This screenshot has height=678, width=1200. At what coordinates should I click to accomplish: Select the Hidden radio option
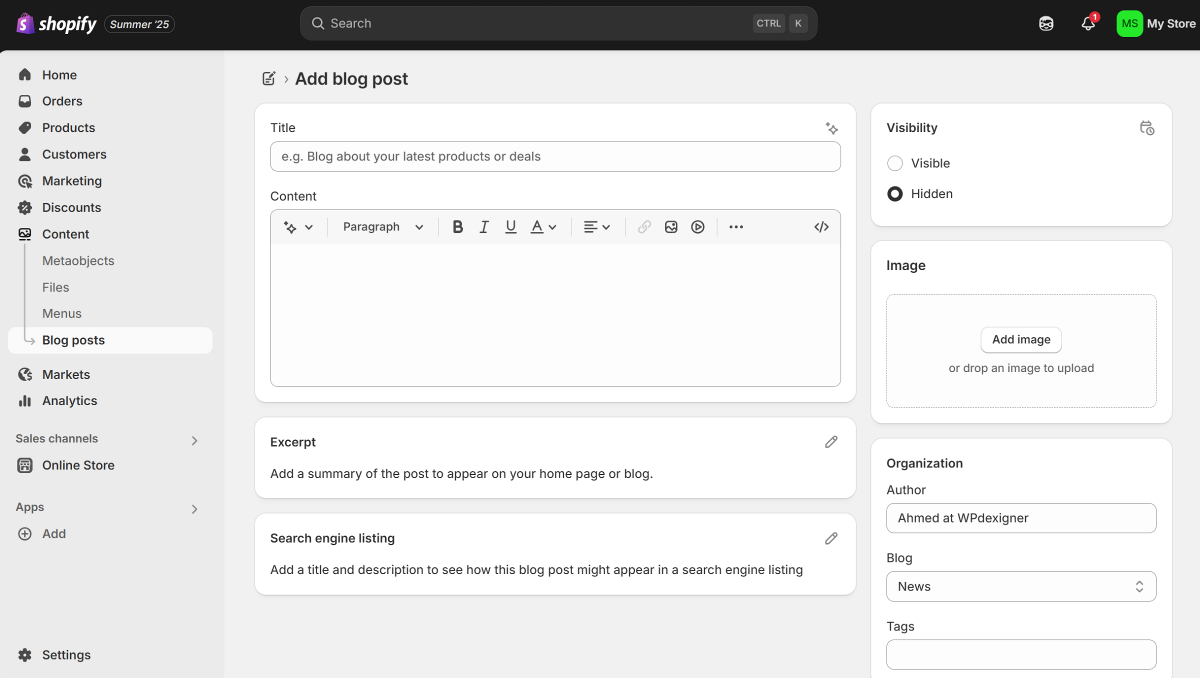point(895,194)
